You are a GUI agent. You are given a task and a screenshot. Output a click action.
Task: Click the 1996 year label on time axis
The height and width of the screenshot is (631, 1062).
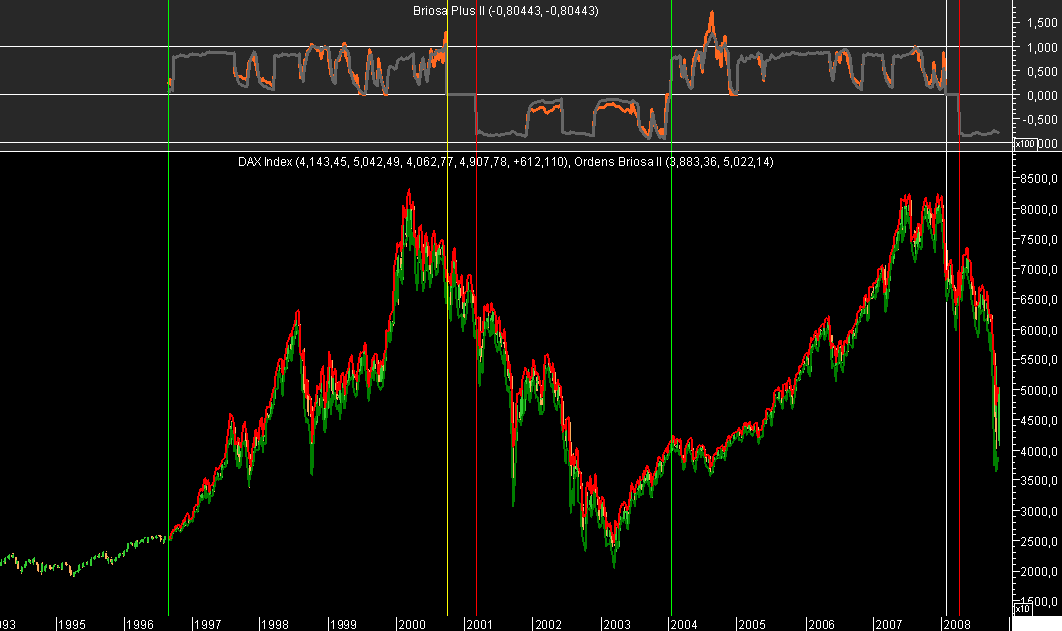click(x=140, y=624)
